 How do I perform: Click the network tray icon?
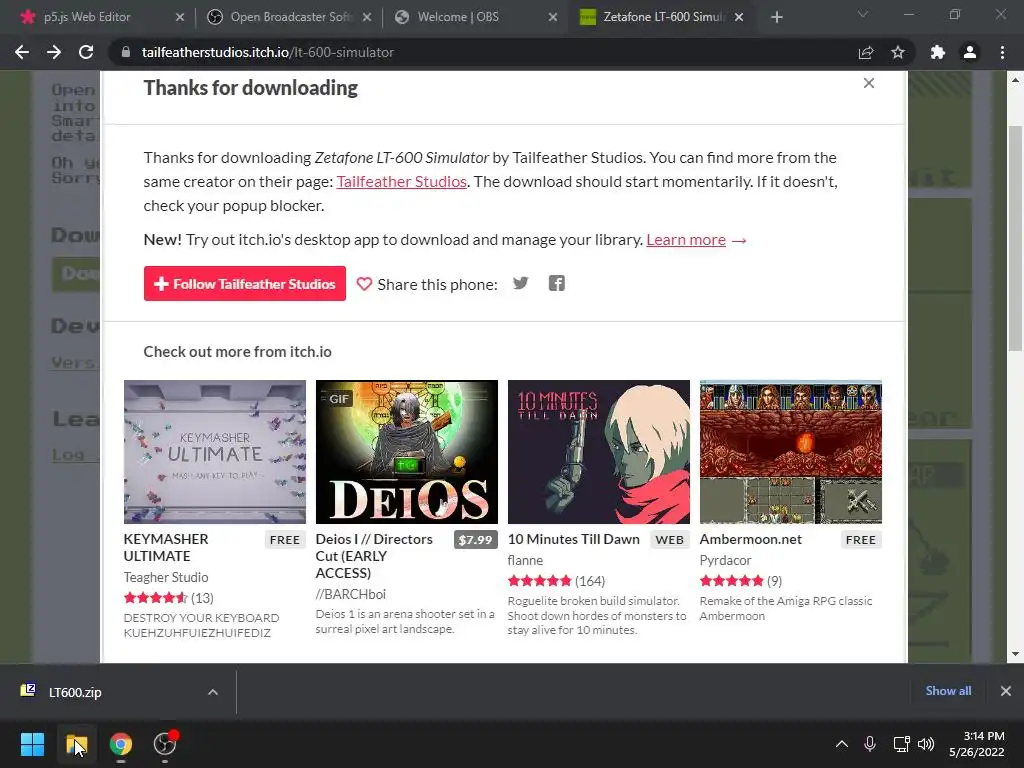(901, 744)
